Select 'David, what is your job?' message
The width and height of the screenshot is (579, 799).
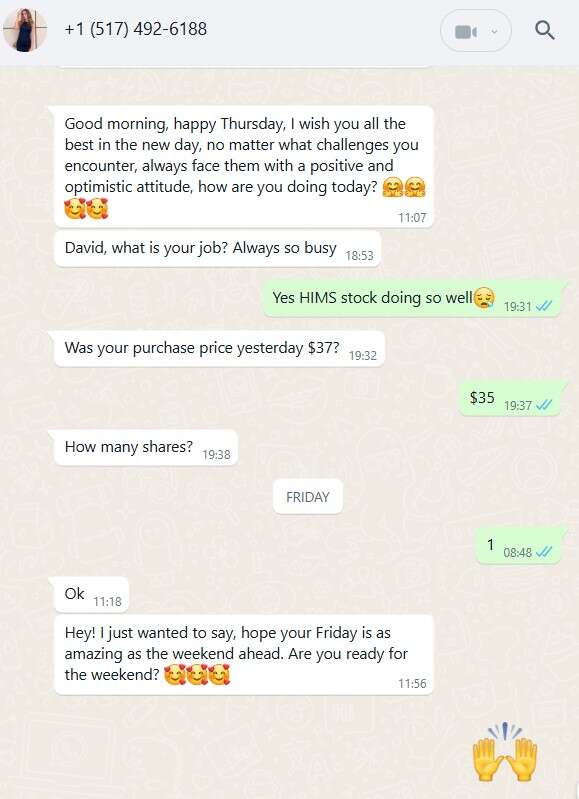coord(217,249)
